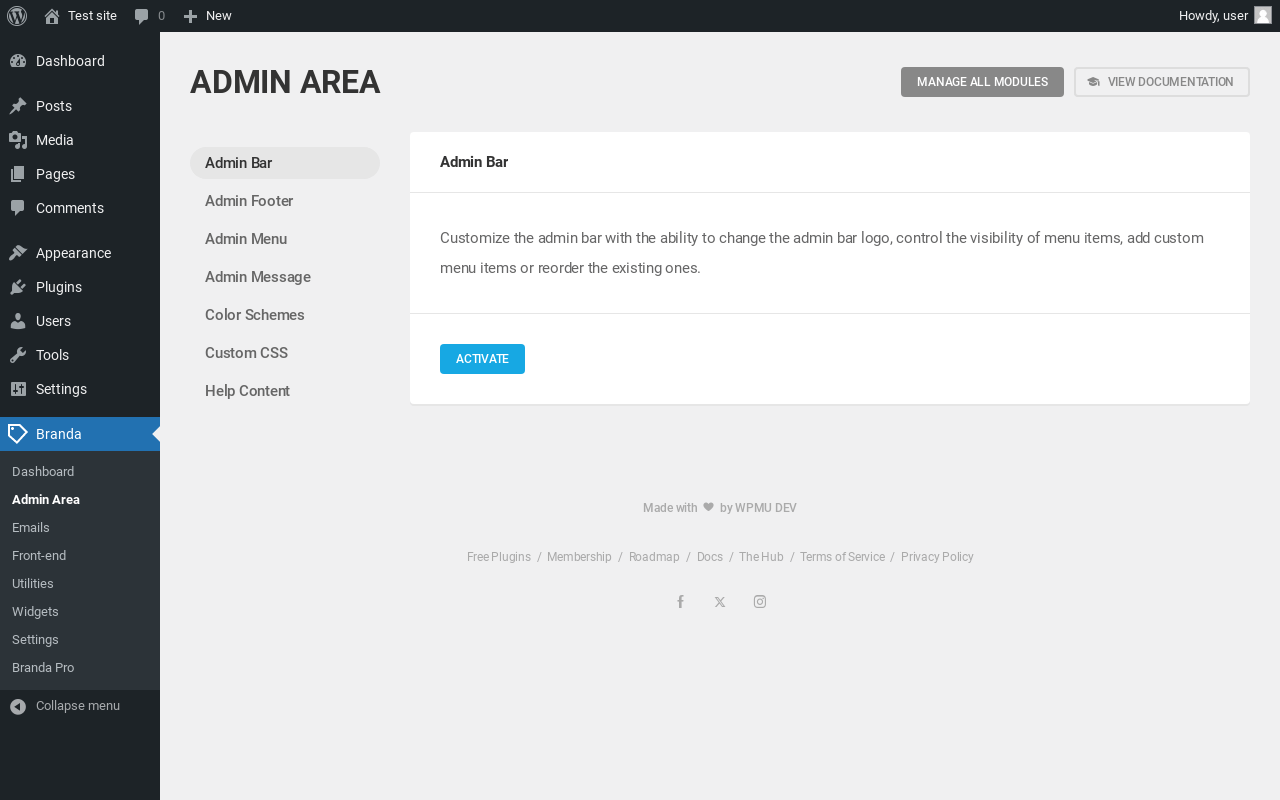
Task: Select the Admin Bar module tab
Action: [x=285, y=163]
